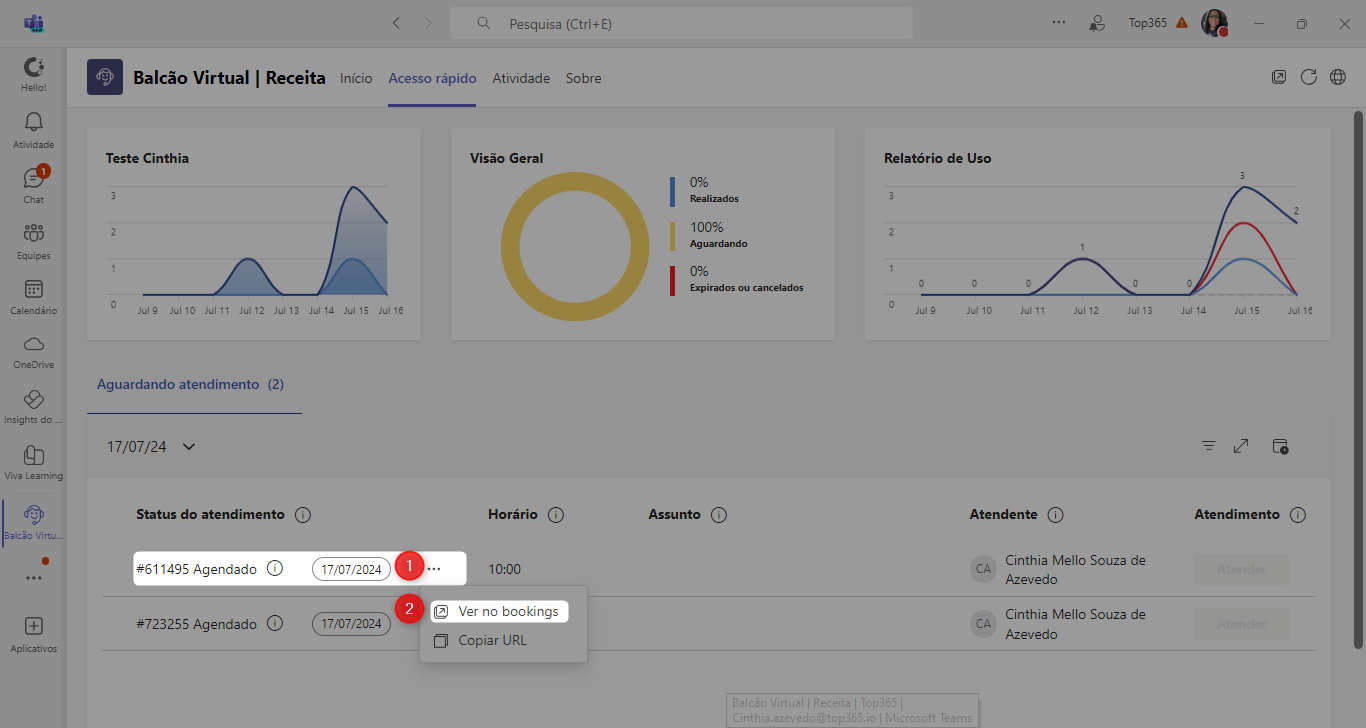This screenshot has width=1366, height=728.
Task: Click info icon beside Atendimento header
Action: tap(1298, 515)
